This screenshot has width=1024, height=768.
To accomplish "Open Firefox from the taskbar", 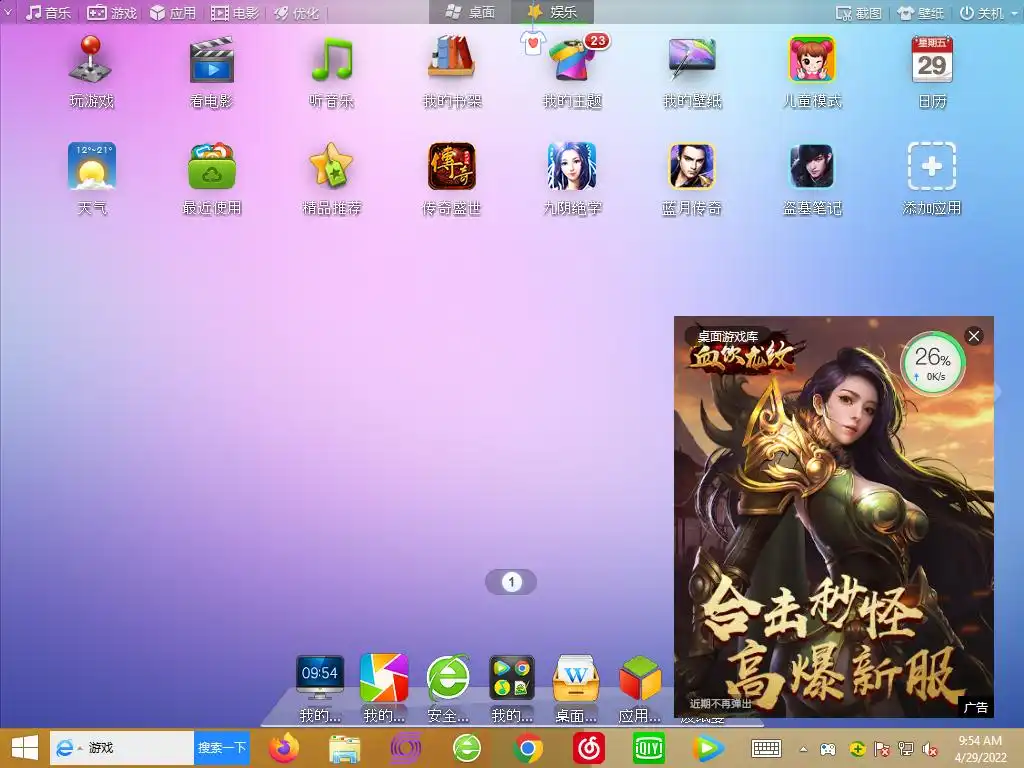I will pos(283,748).
